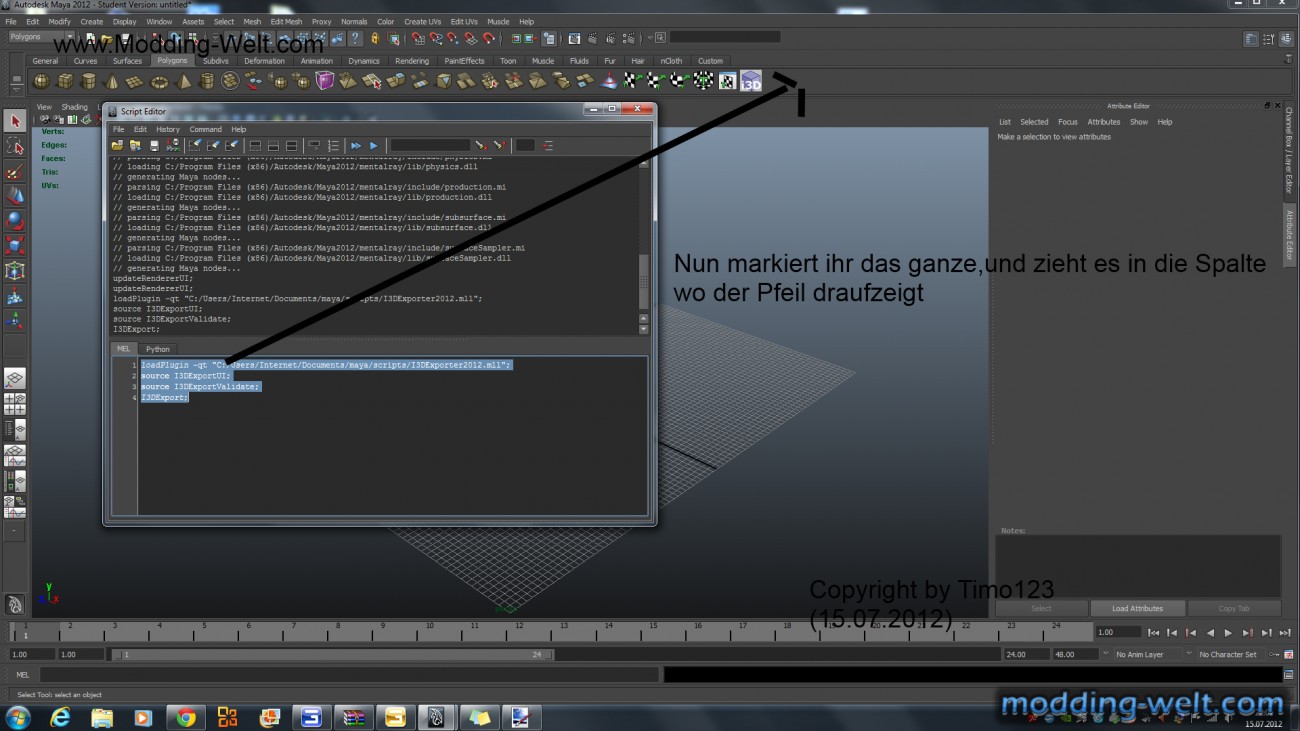The image size is (1300, 731).
Task: Select the Rendering shelf tab
Action: (411, 61)
